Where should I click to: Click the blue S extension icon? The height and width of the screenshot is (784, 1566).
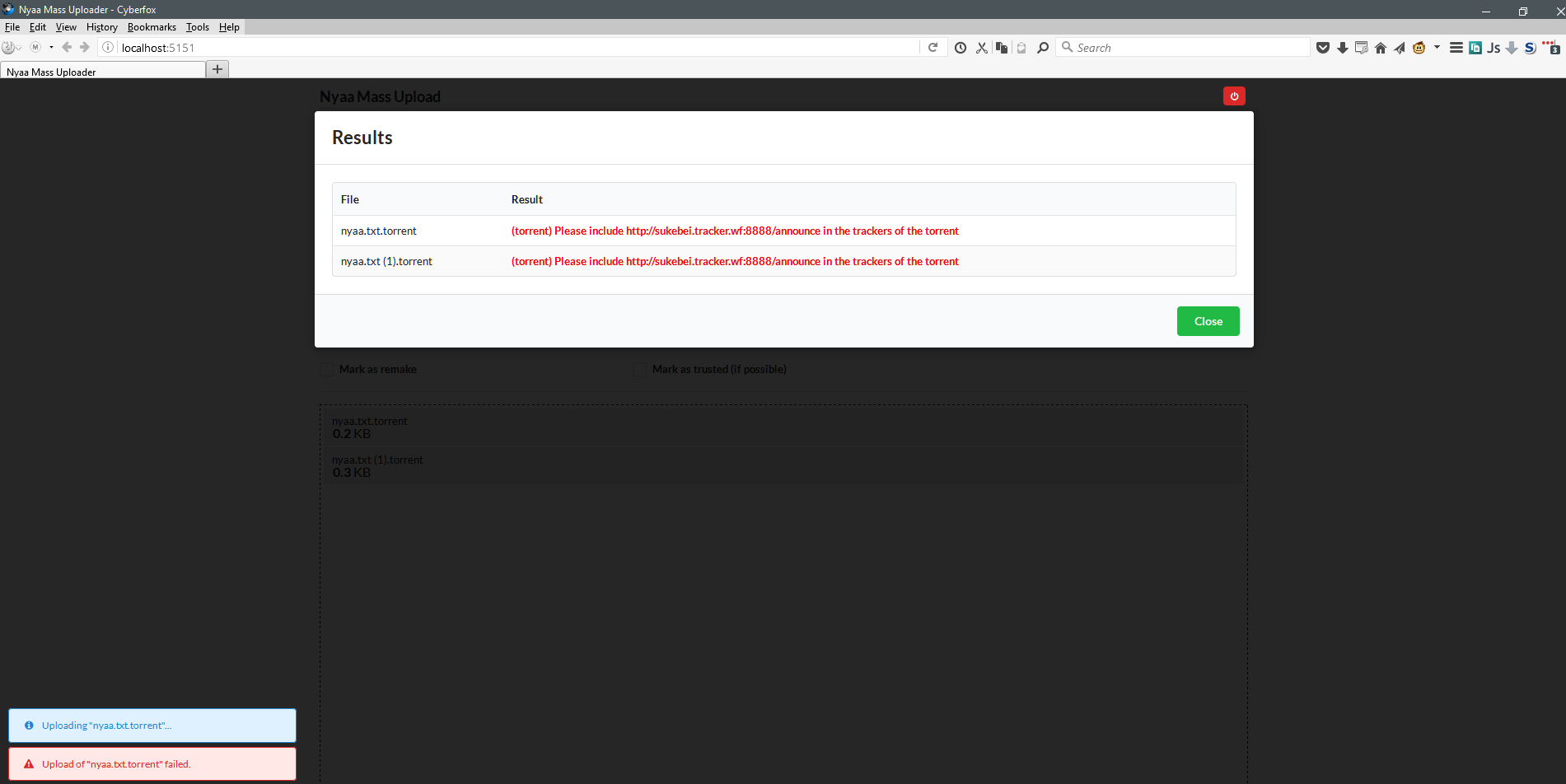click(x=1530, y=48)
